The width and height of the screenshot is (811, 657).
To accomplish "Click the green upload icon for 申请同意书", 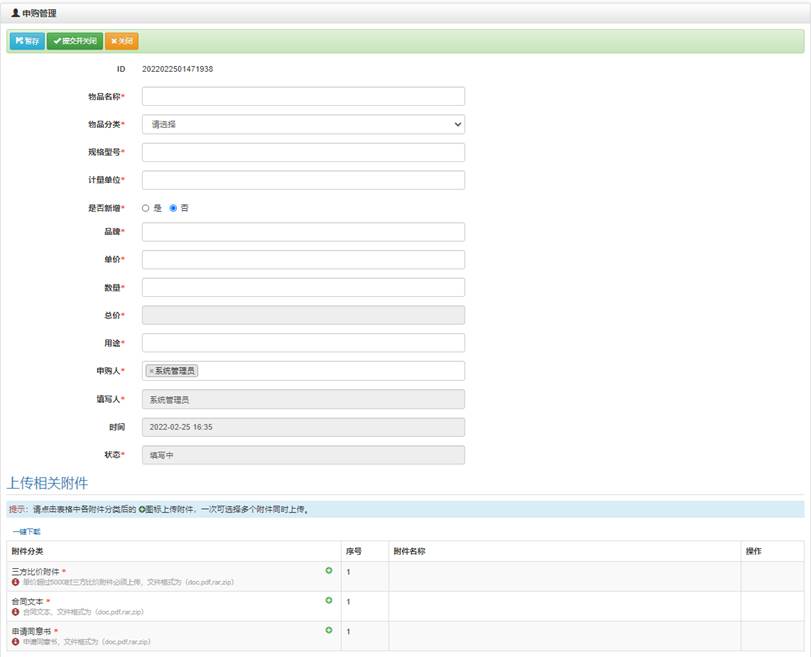I will 329,630.
